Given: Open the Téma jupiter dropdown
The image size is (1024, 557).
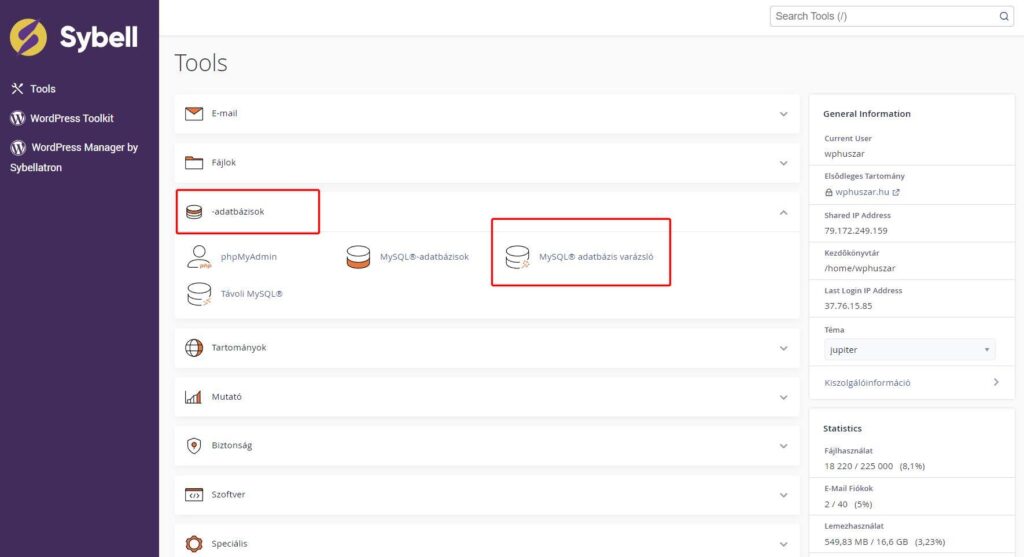Looking at the screenshot, I should (x=909, y=350).
